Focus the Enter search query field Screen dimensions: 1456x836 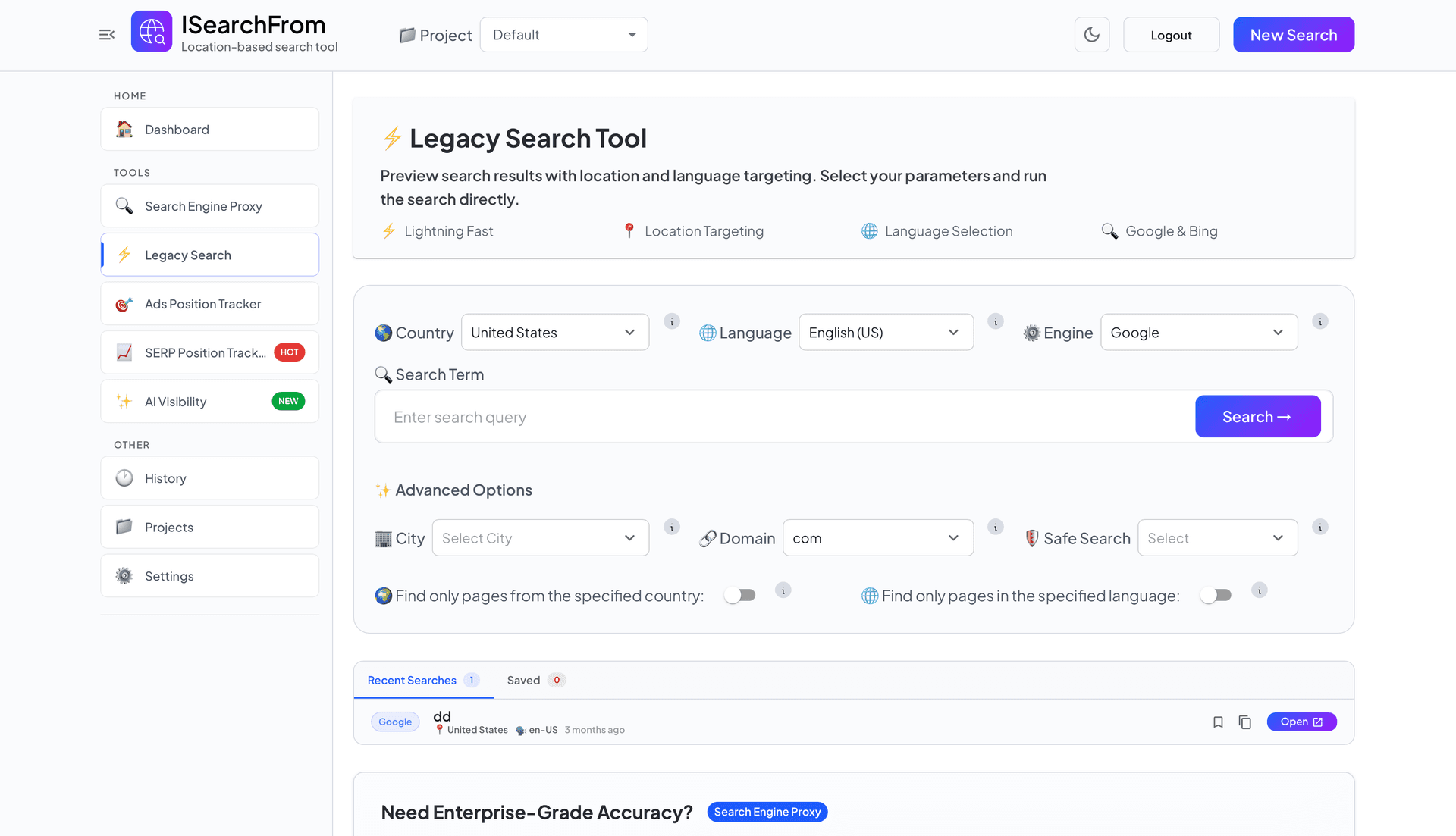(785, 417)
